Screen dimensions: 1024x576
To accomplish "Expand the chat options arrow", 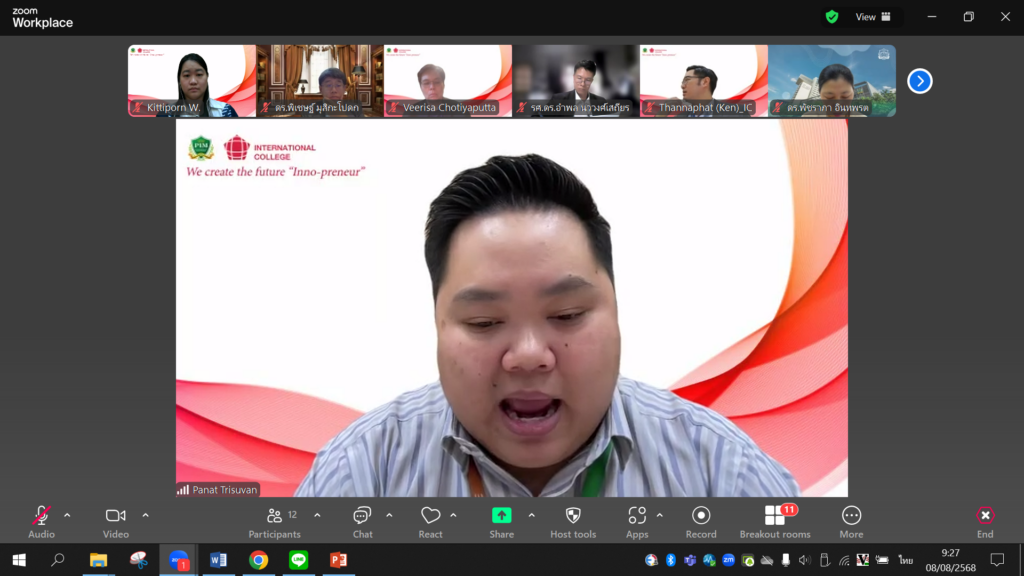I will point(389,515).
